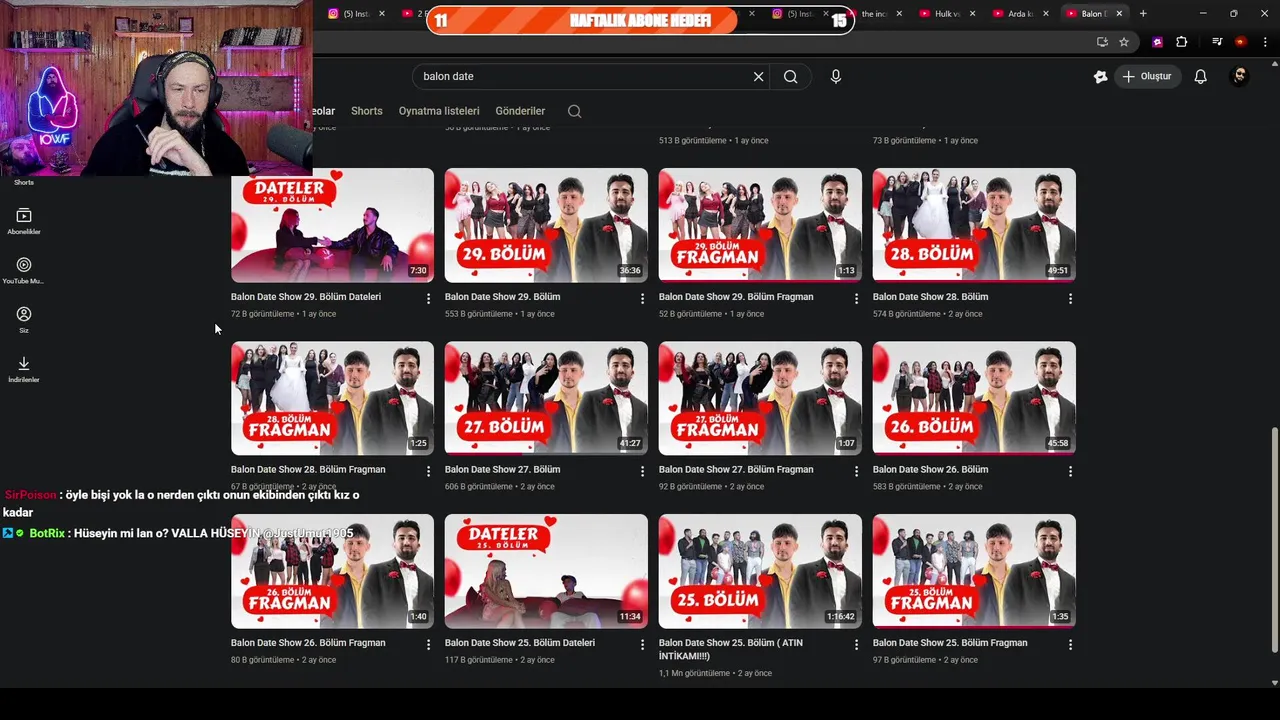
Task: Close the 'Arda' browser tab
Action: (x=1046, y=14)
